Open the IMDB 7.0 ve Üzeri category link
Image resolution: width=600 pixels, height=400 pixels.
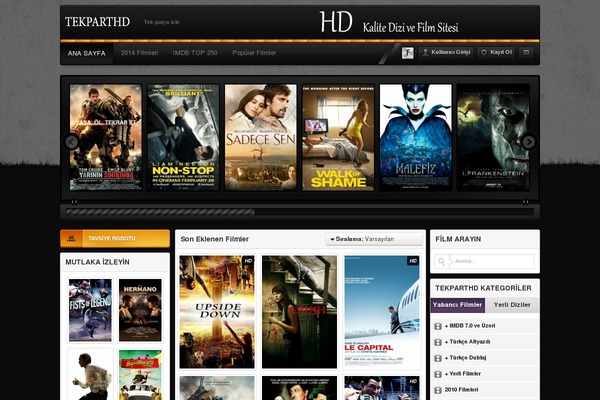coord(470,326)
